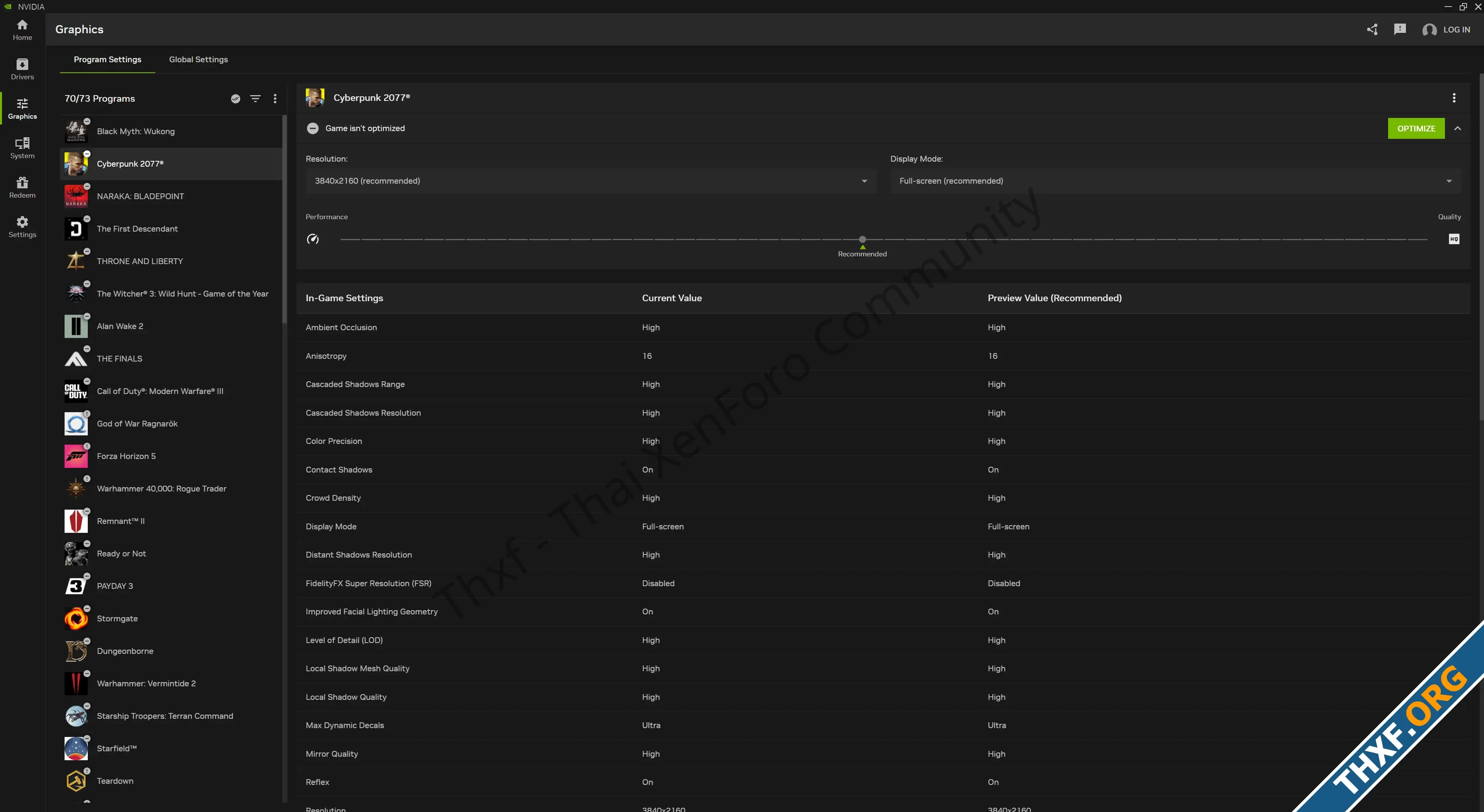Open the Resolution dropdown

click(591, 181)
